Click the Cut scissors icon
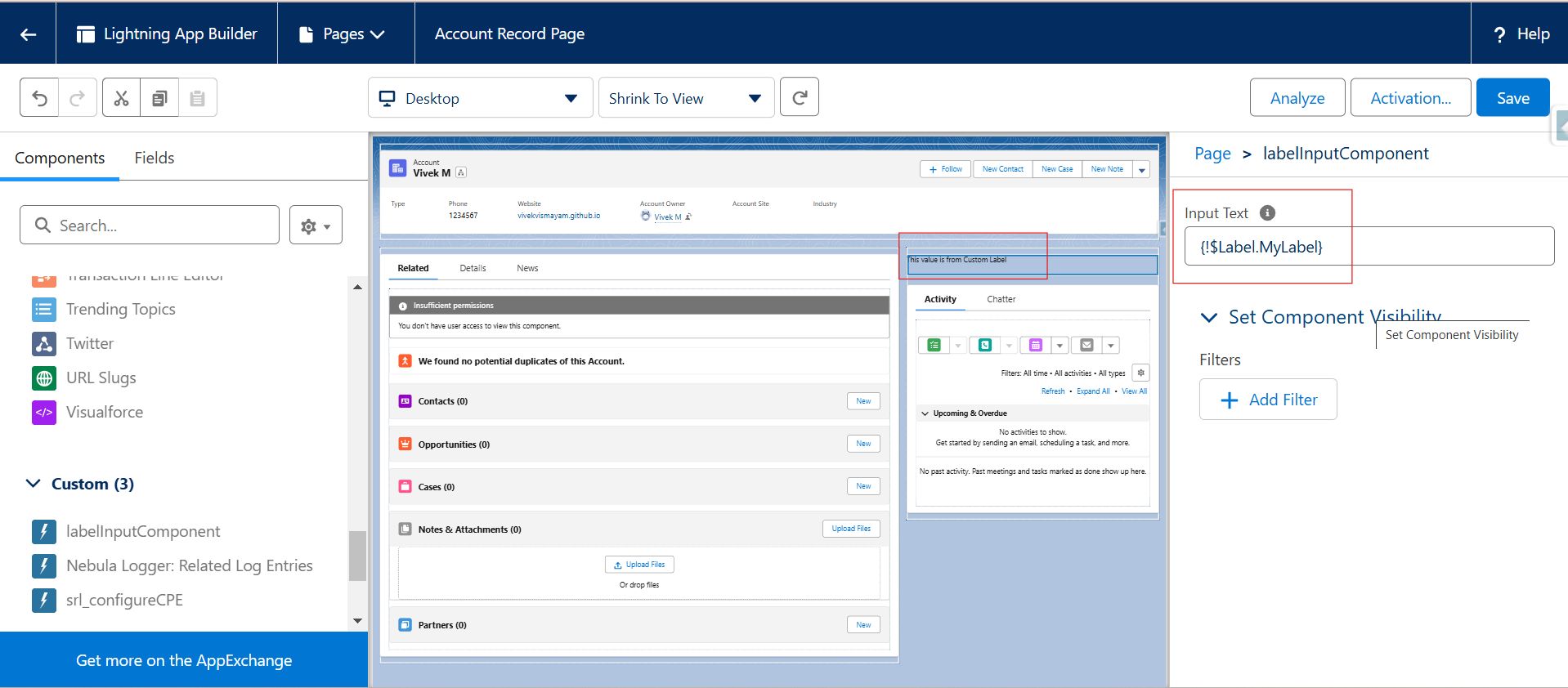The image size is (1568, 688). (121, 98)
